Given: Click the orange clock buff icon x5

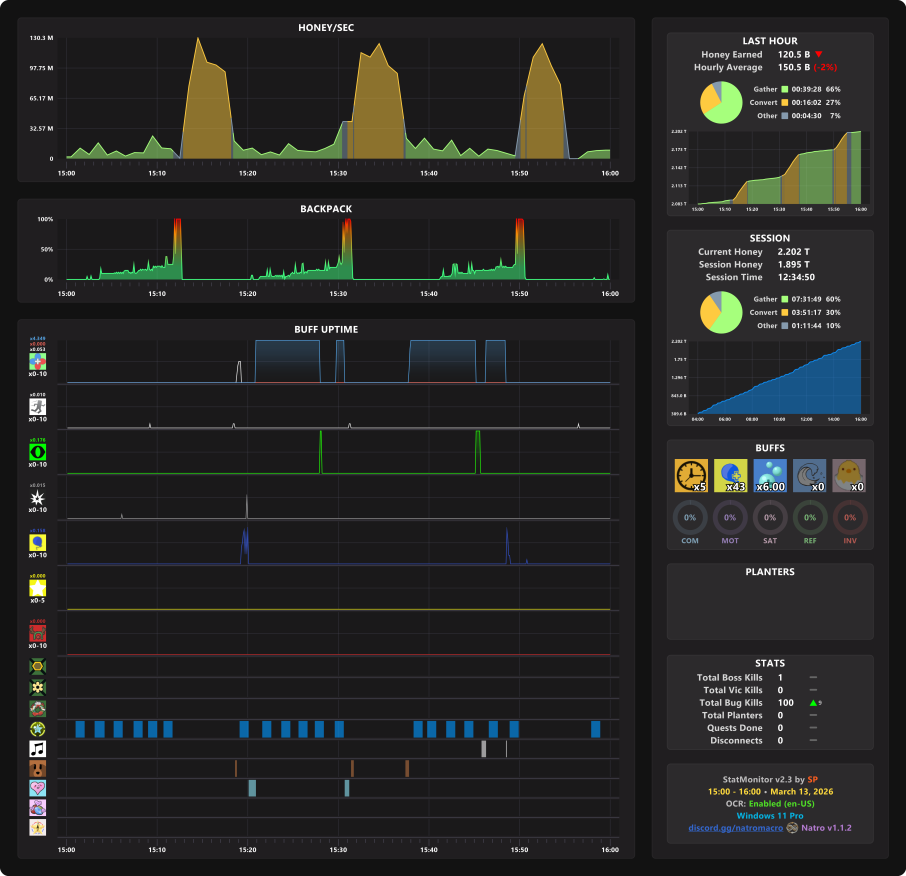Looking at the screenshot, I should [x=691, y=476].
